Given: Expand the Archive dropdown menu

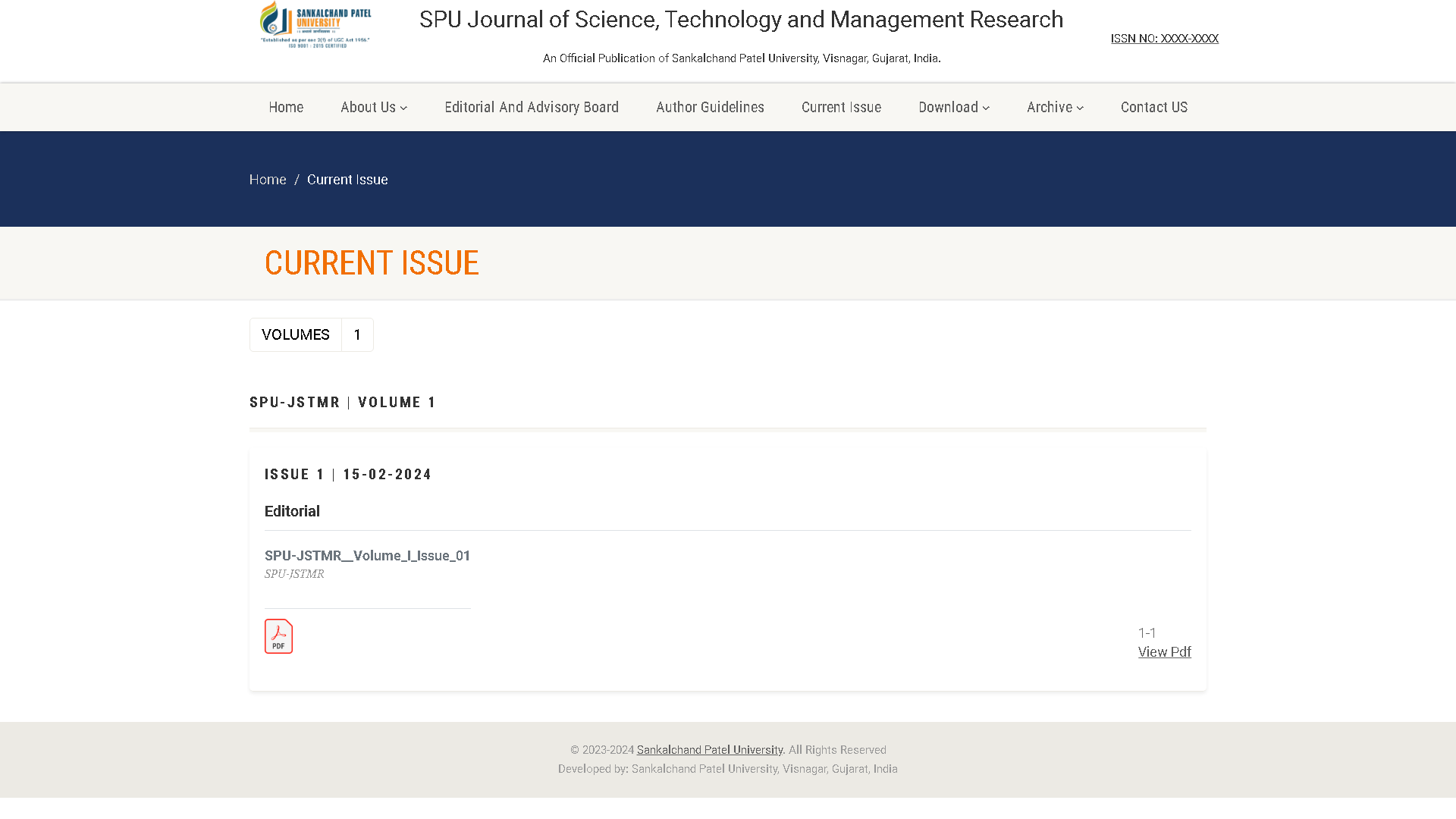Looking at the screenshot, I should click(1055, 107).
